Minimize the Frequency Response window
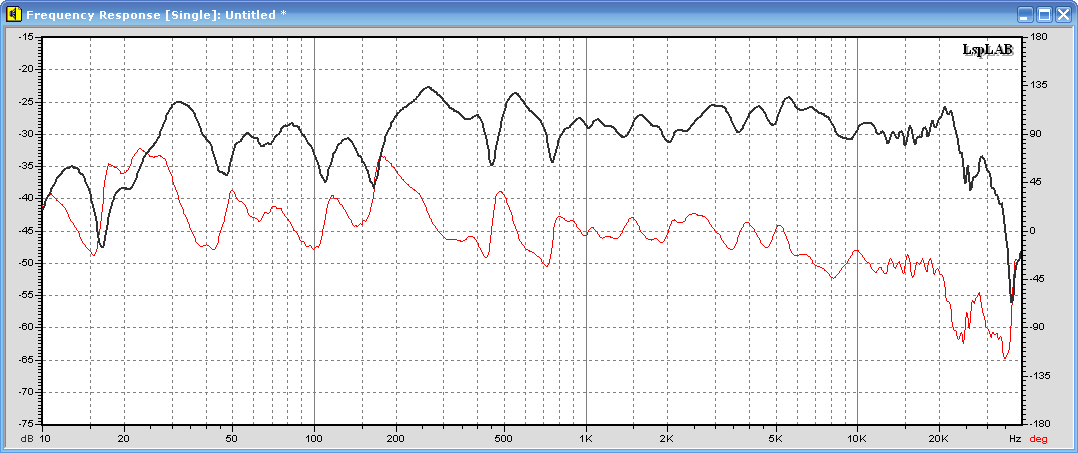Screen dimensions: 1078x453 [x=1026, y=14]
